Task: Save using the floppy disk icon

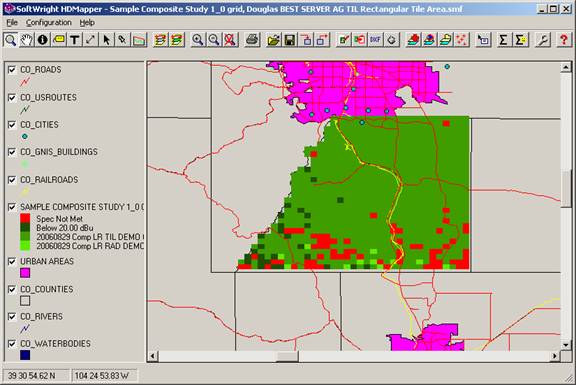Action: click(x=290, y=40)
